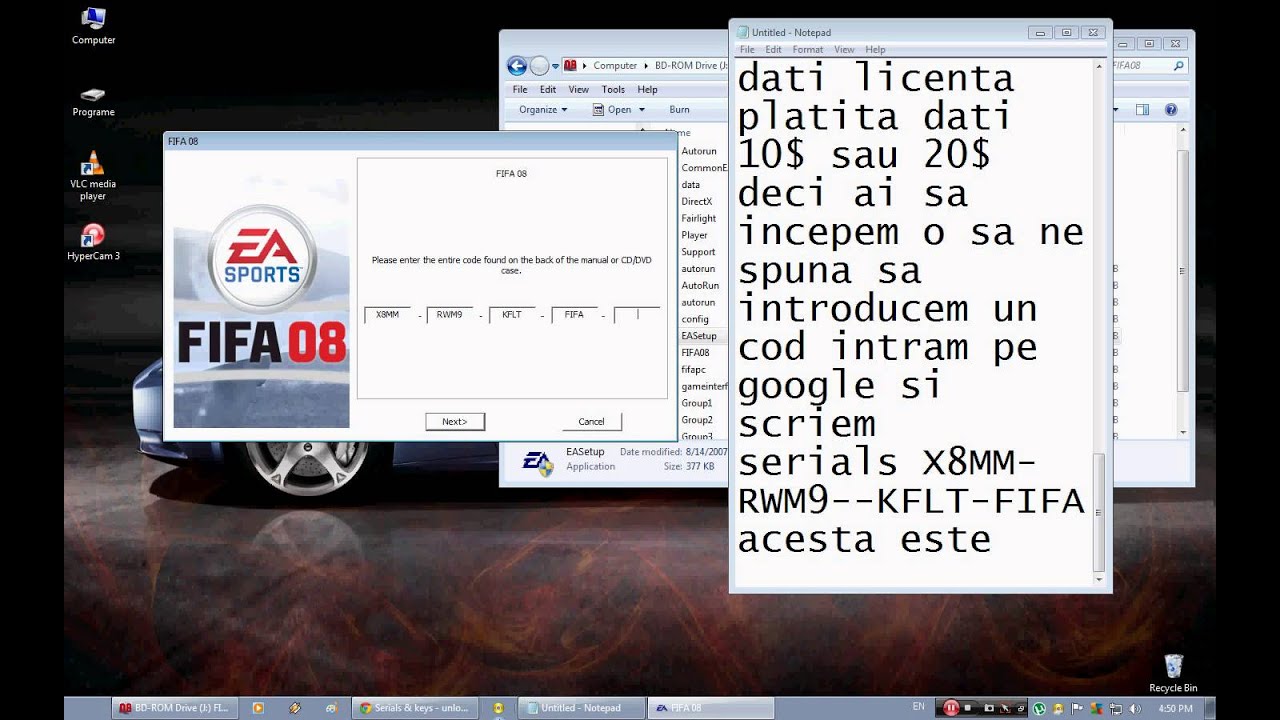Open the Explorer window's Help menu
The height and width of the screenshot is (720, 1280).
click(x=647, y=89)
